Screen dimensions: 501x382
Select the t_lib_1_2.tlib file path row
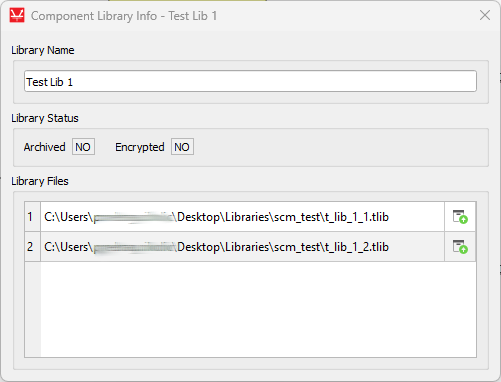tap(242, 247)
